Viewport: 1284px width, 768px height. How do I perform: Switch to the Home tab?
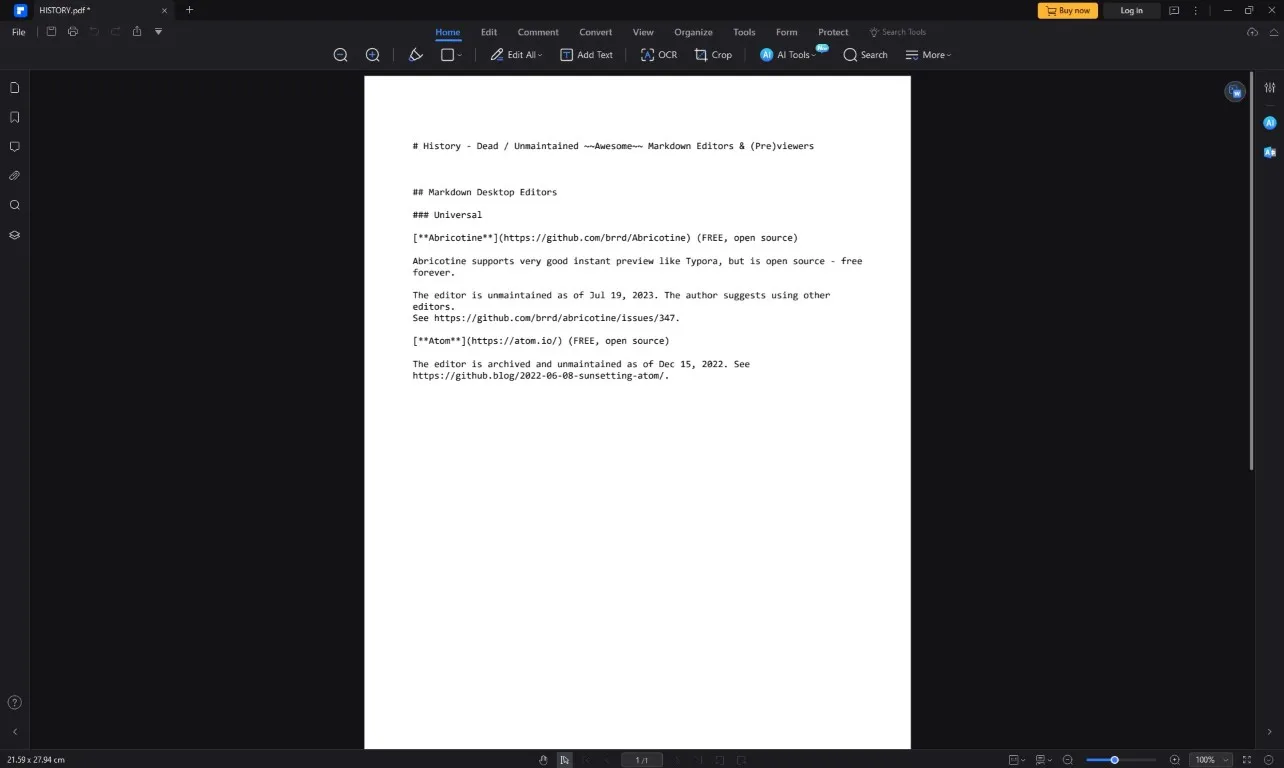[x=448, y=32]
